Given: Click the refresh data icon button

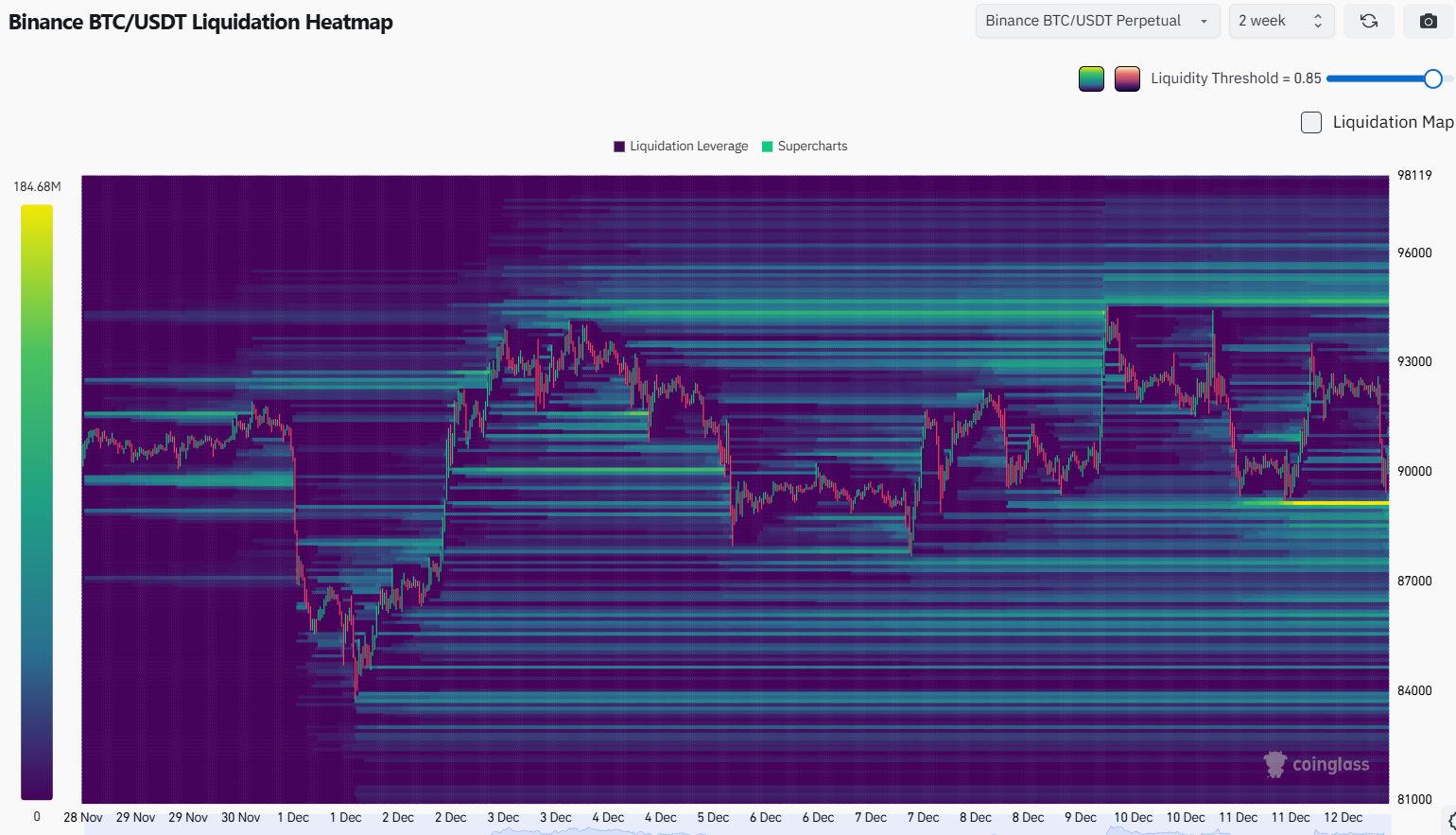Looking at the screenshot, I should pos(1368,21).
